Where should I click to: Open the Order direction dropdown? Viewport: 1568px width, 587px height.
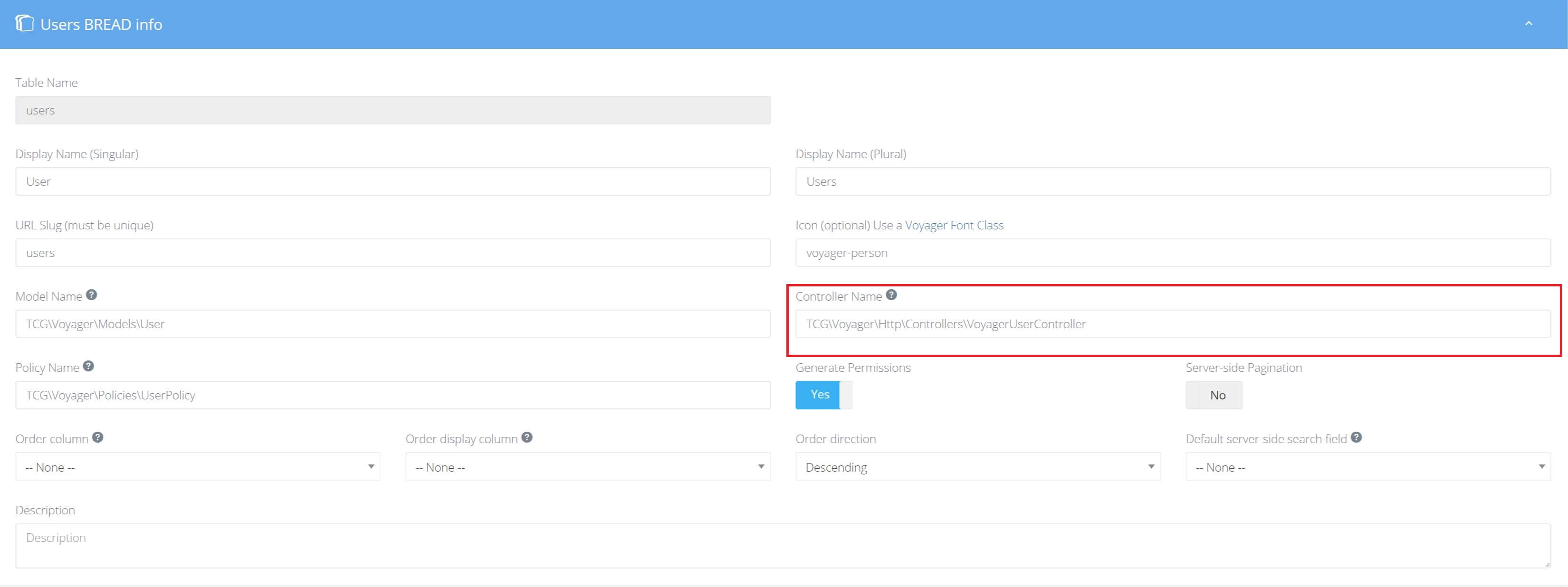(977, 466)
